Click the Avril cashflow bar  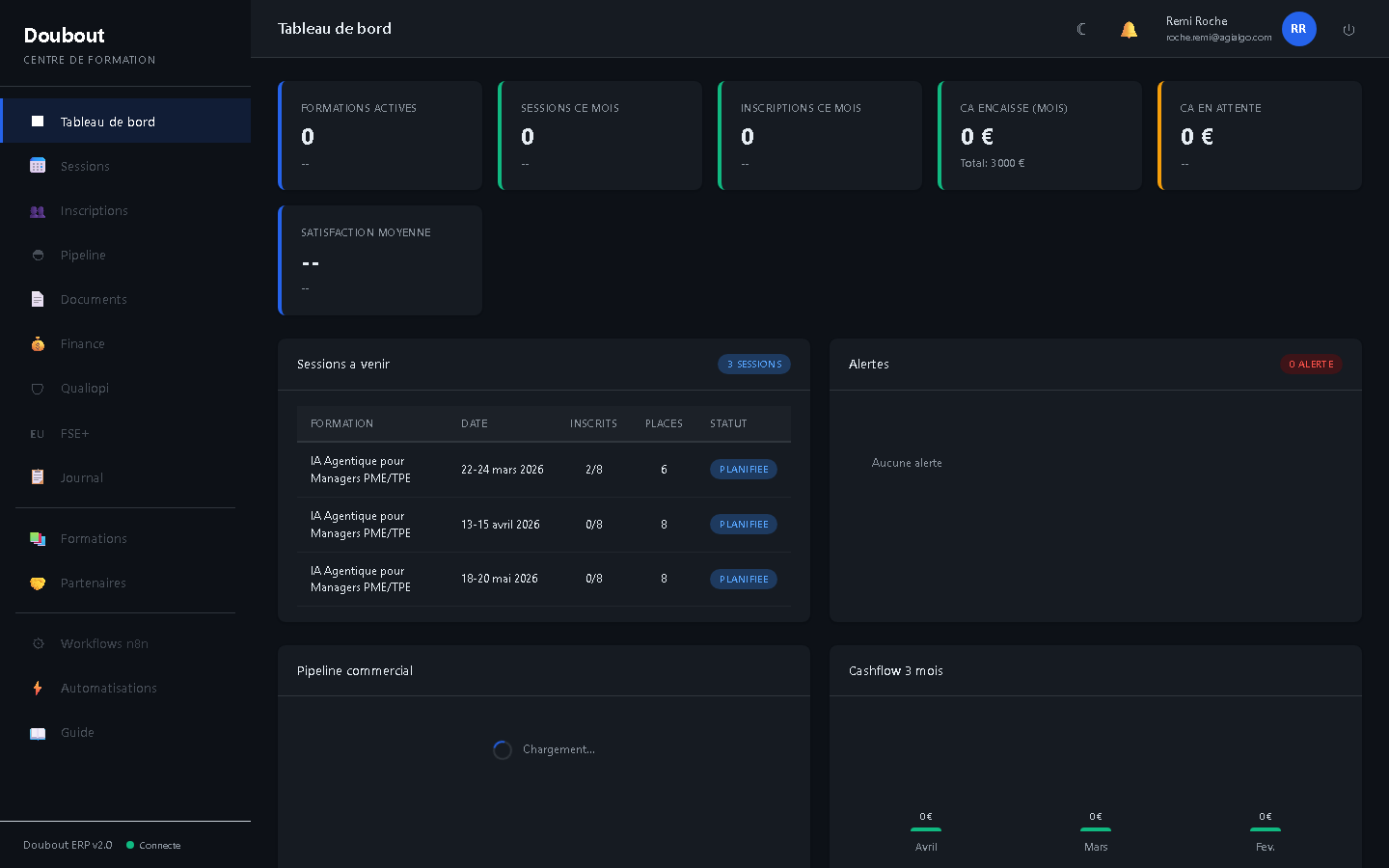(926, 830)
